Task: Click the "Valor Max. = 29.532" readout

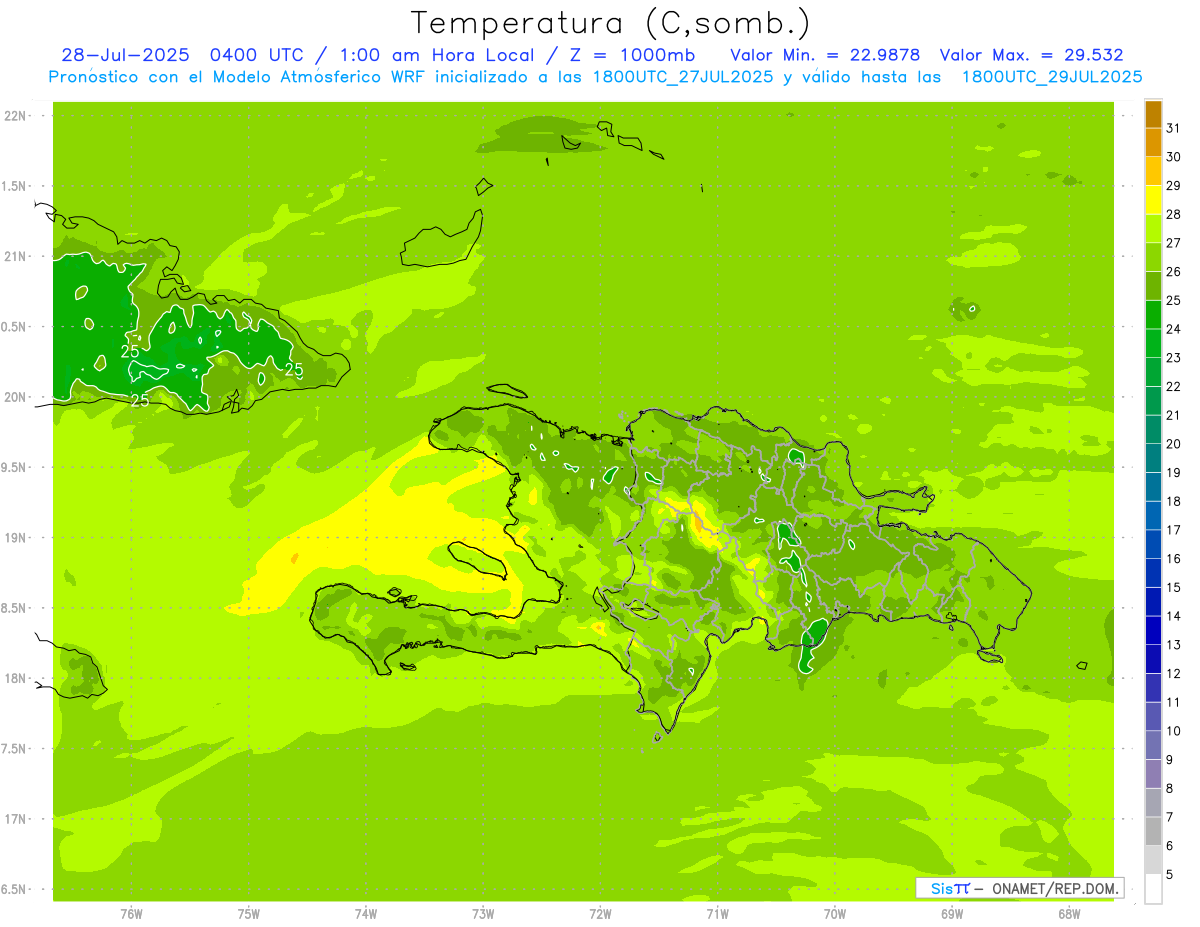Action: coord(1031,55)
